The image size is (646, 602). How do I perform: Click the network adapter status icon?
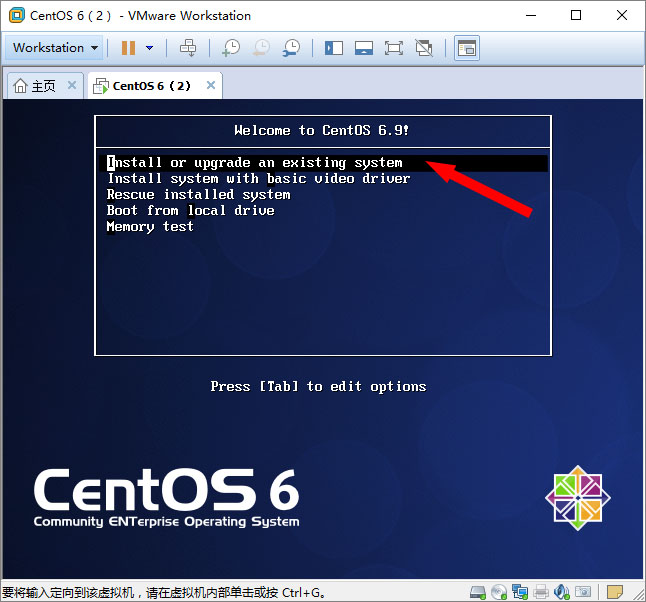click(520, 592)
